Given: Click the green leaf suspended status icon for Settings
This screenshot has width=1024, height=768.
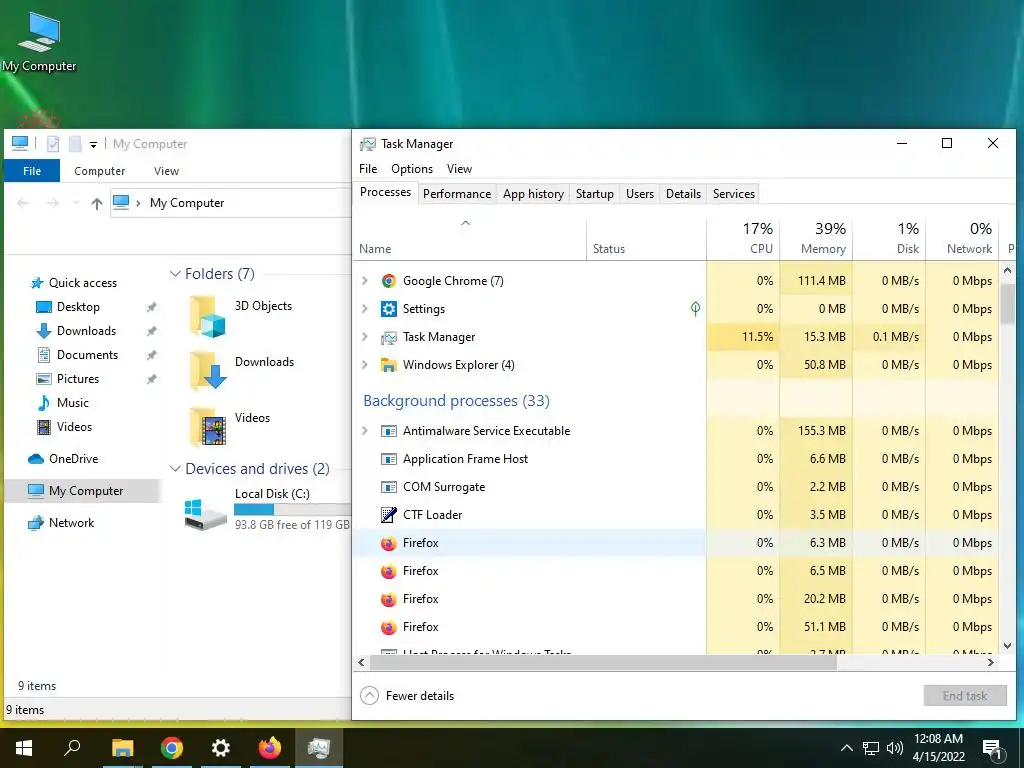Looking at the screenshot, I should pyautogui.click(x=696, y=308).
